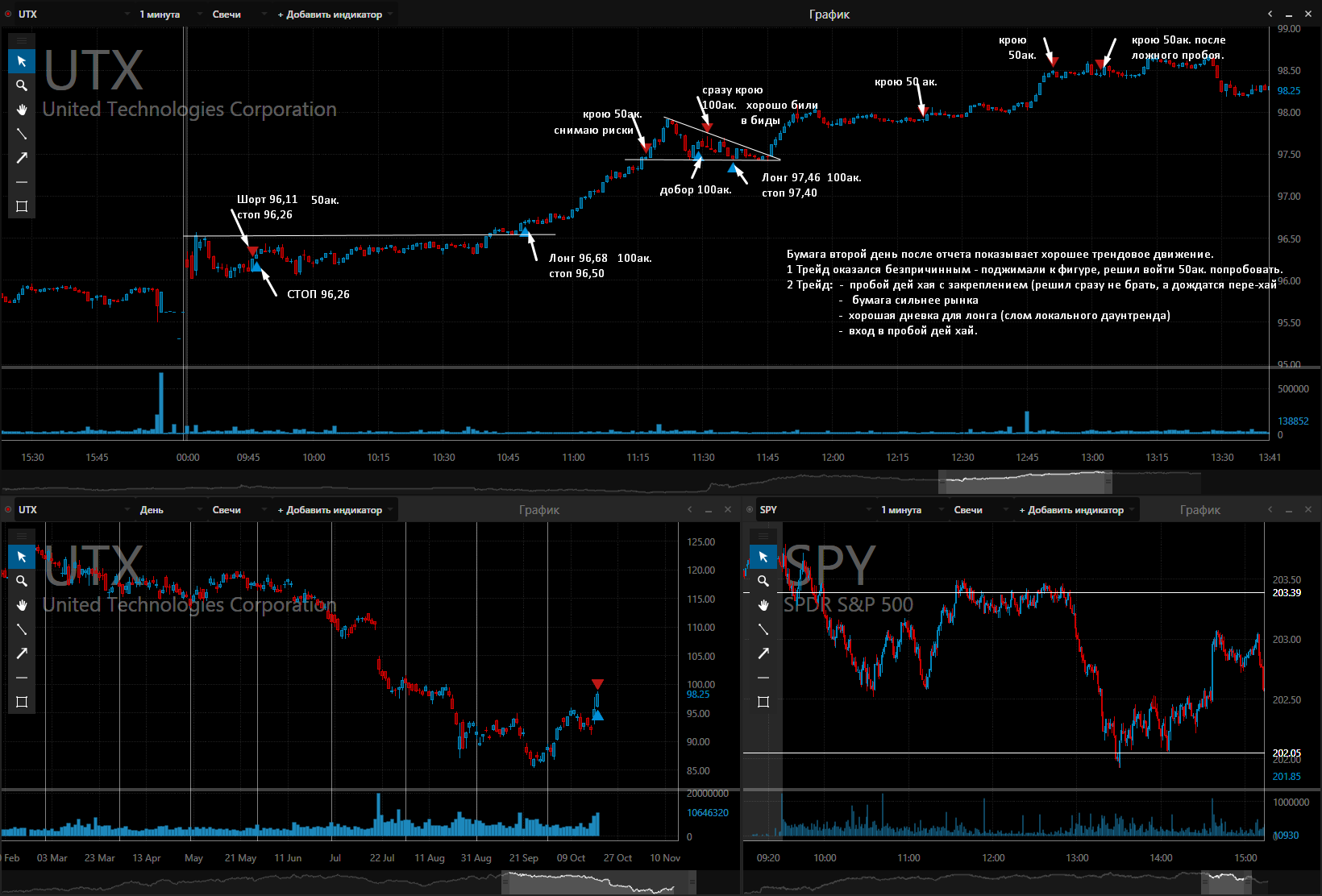This screenshot has width=1322, height=896.
Task: Click the red link indicator beside the top UTX ticker
Action: [x=8, y=15]
